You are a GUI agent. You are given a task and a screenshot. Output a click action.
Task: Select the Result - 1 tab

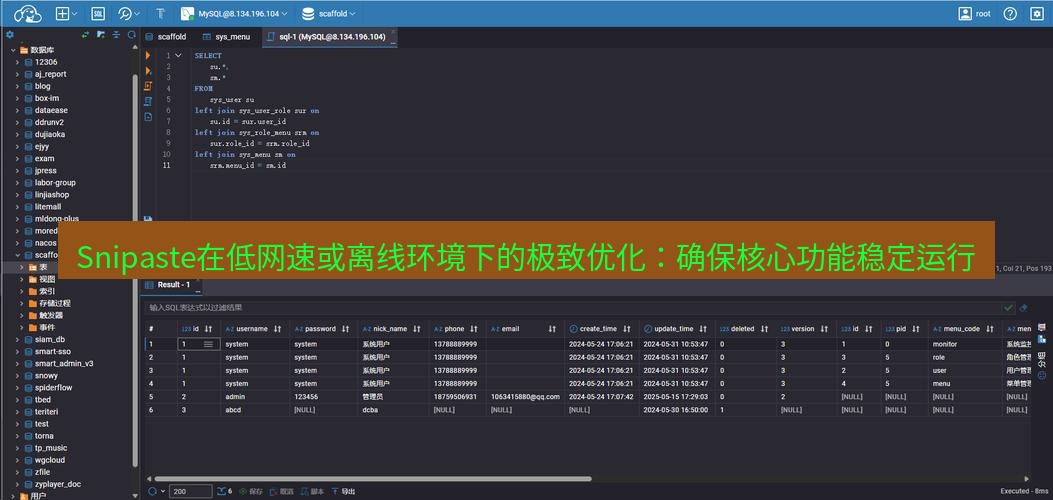[x=173, y=285]
